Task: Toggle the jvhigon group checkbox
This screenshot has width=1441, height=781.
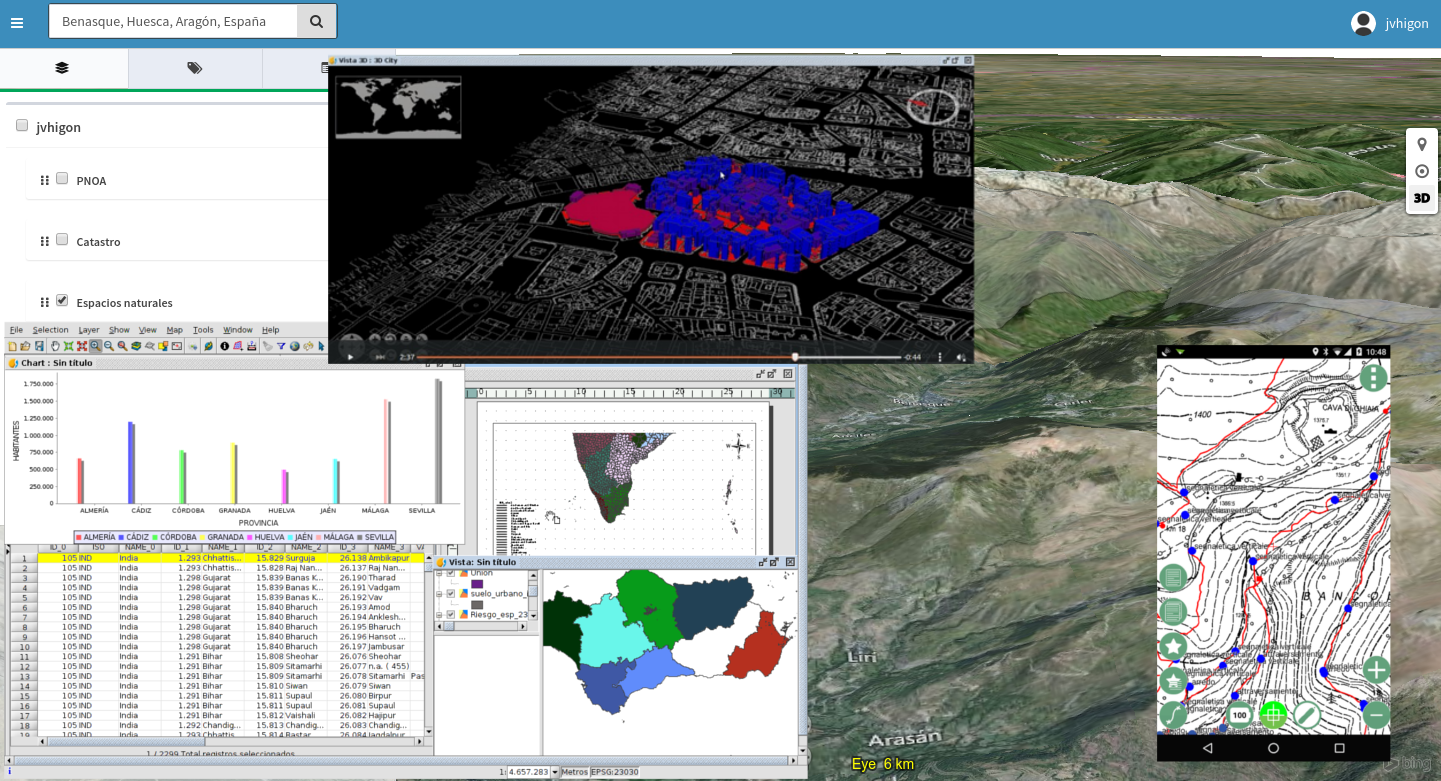Action: pos(22,126)
